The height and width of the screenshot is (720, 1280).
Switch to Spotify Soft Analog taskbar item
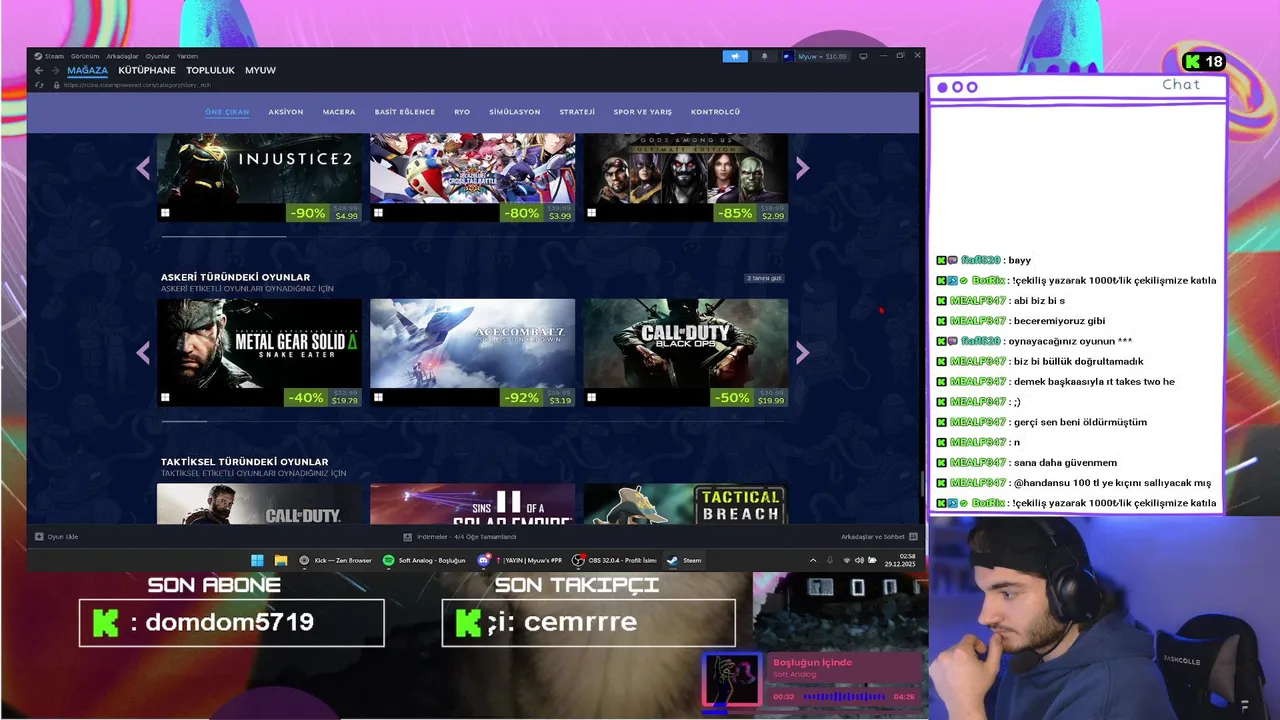[x=425, y=560]
